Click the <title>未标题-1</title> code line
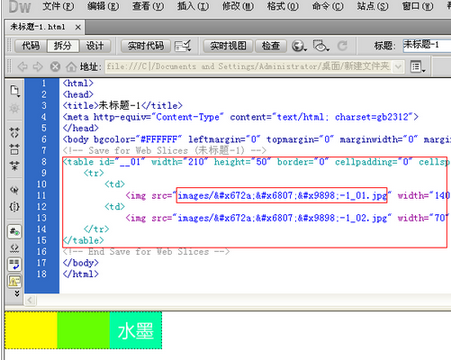The width and height of the screenshot is (451, 360). point(122,106)
